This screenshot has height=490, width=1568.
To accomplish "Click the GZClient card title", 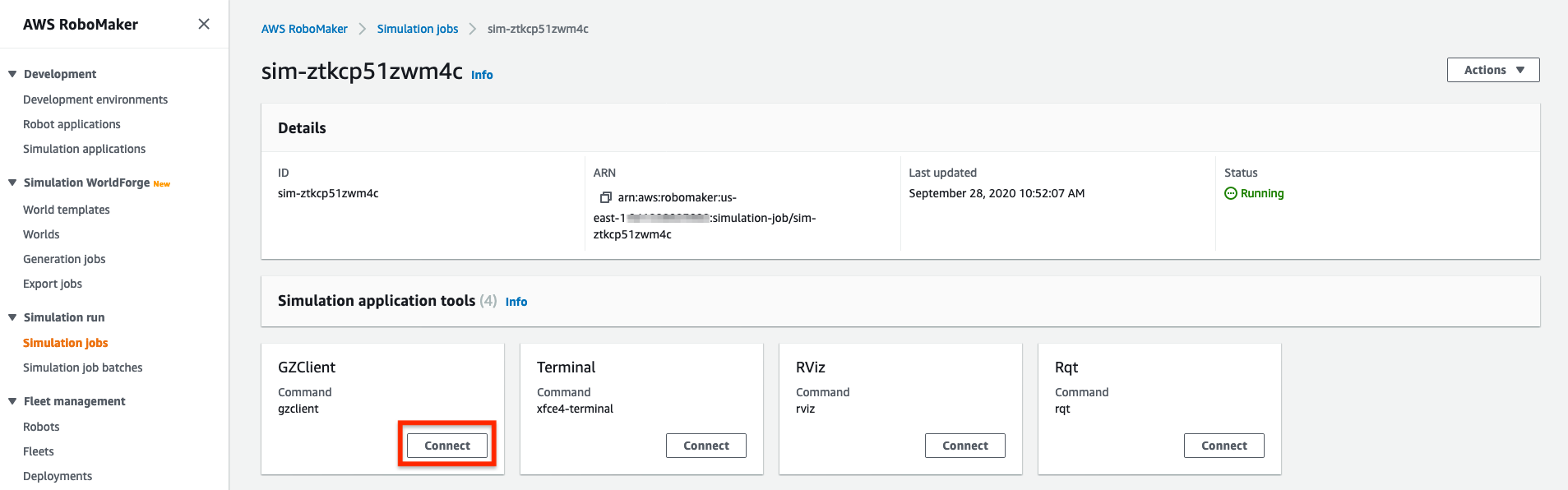I will [307, 367].
